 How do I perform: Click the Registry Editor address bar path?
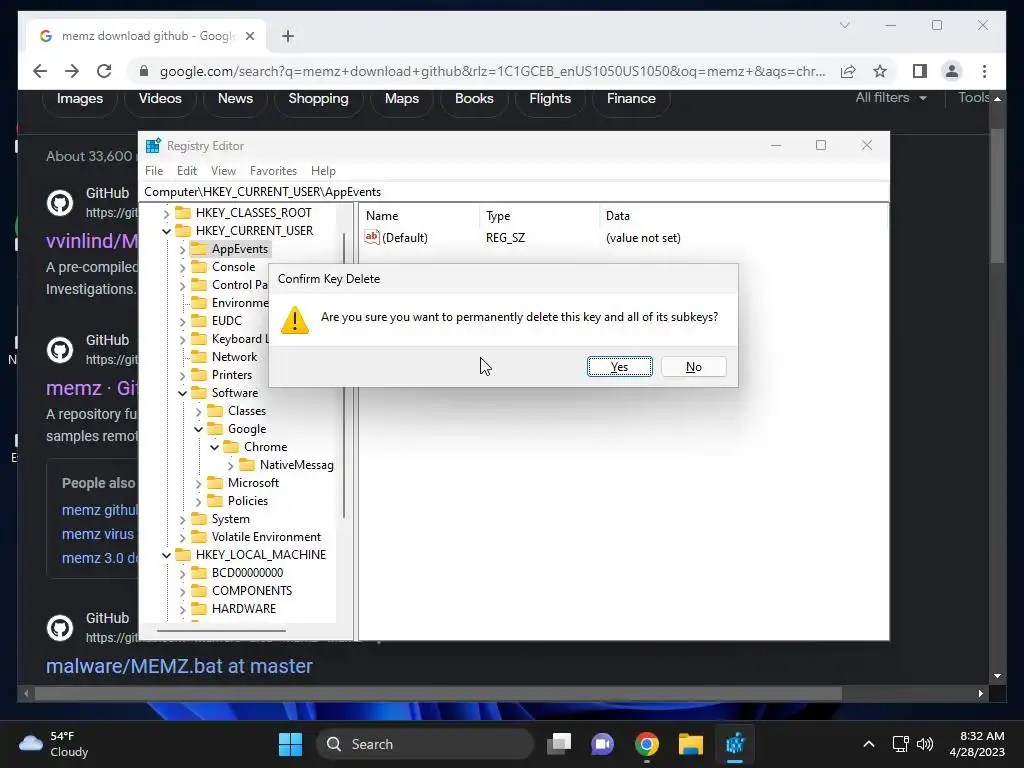515,191
